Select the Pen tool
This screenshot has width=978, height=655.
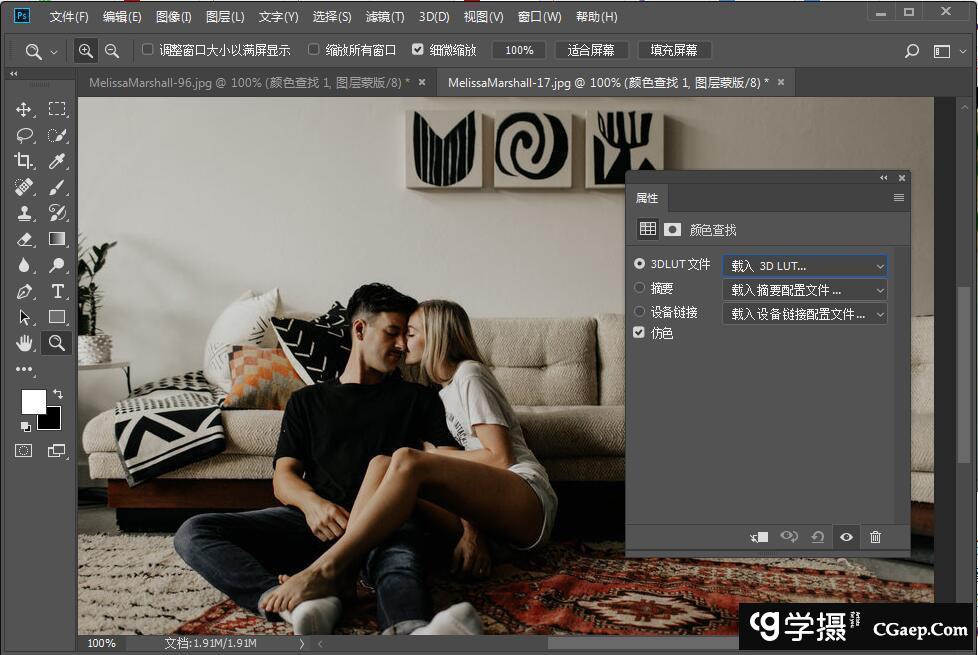tap(24, 291)
